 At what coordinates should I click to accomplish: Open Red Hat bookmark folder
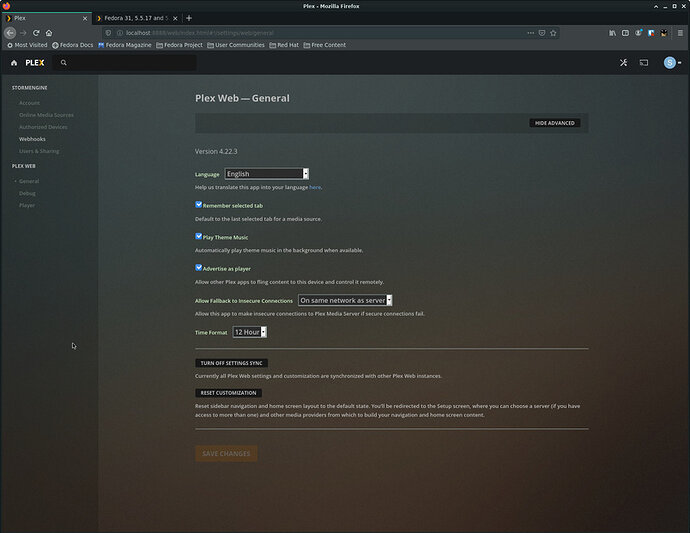[x=284, y=45]
